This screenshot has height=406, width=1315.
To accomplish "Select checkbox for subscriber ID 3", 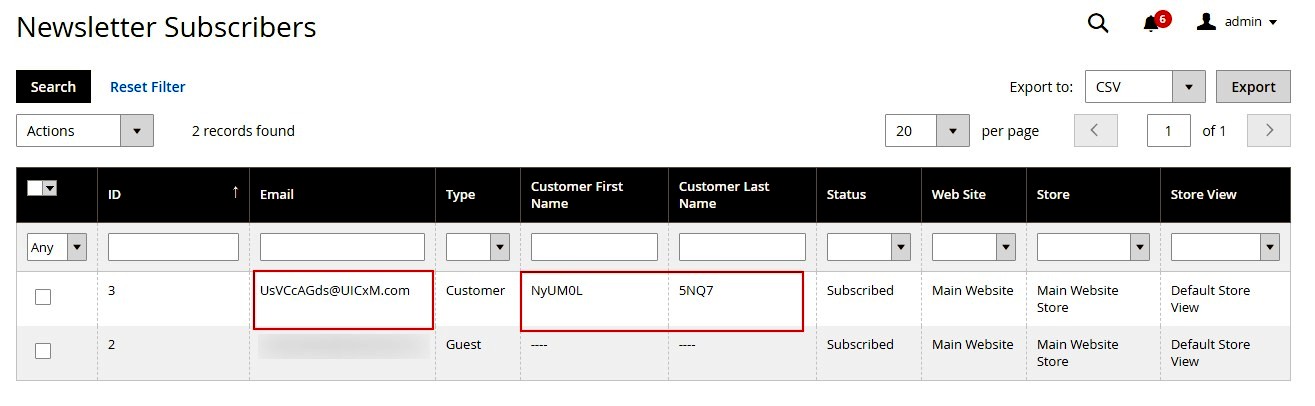I will click(43, 297).
